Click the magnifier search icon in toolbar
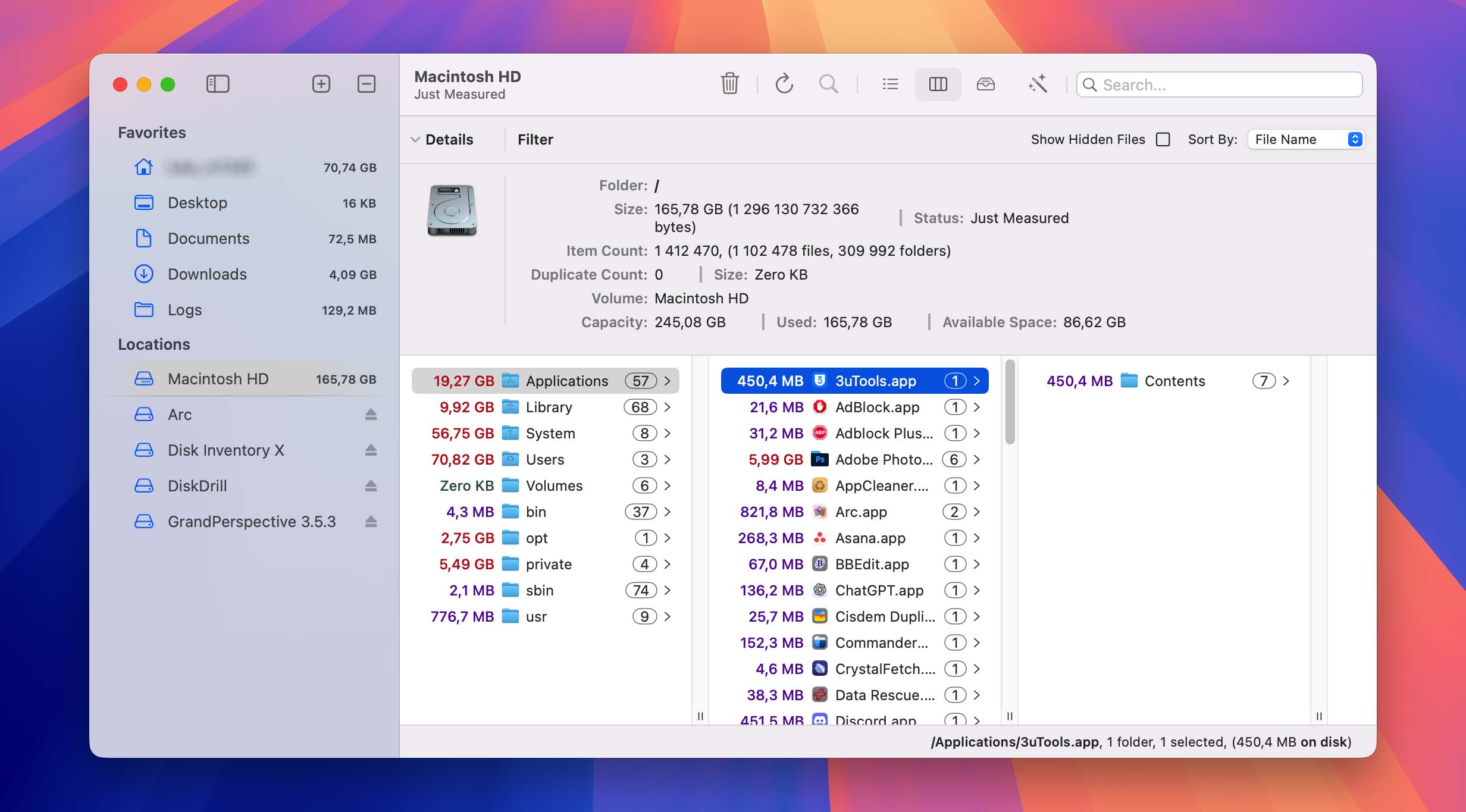This screenshot has width=1466, height=812. tap(828, 84)
